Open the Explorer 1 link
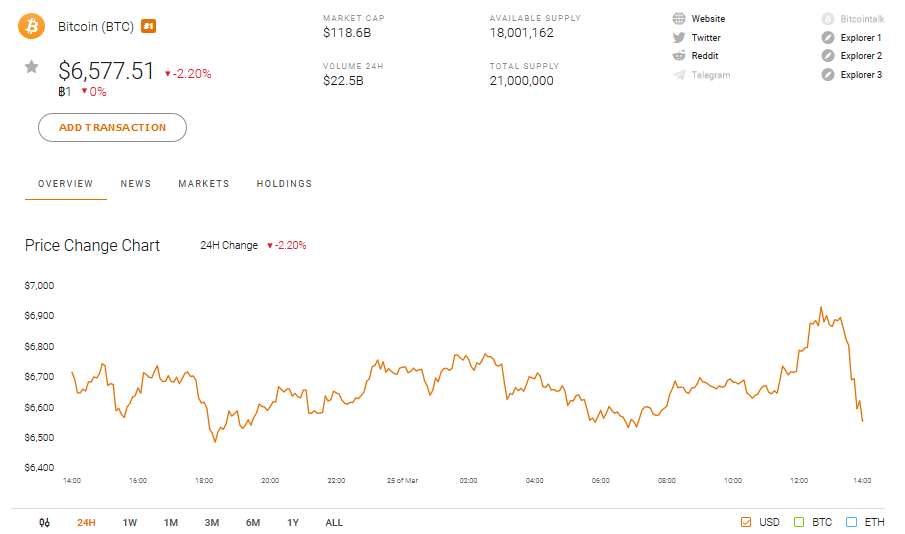Image resolution: width=905 pixels, height=534 pixels. point(861,38)
